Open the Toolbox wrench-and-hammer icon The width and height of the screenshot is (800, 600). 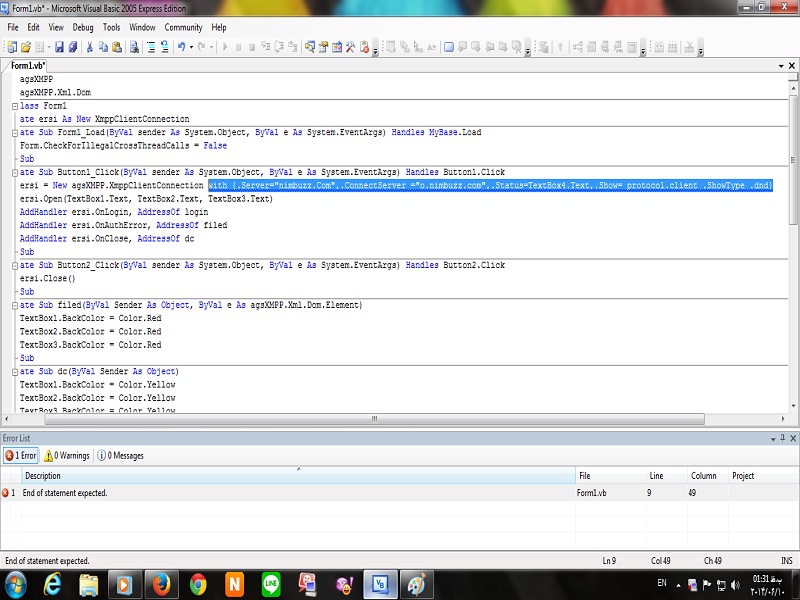[x=351, y=47]
